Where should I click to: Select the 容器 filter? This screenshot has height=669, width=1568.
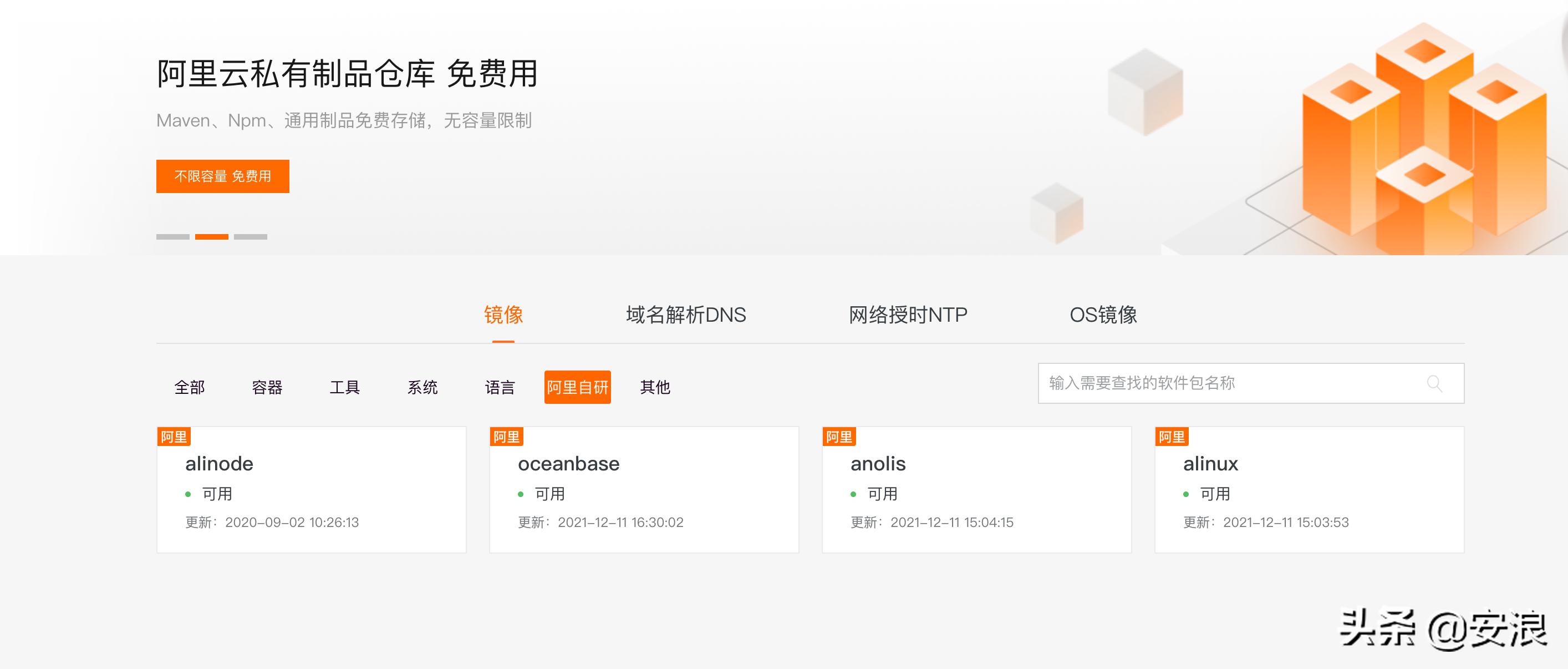pyautogui.click(x=267, y=387)
